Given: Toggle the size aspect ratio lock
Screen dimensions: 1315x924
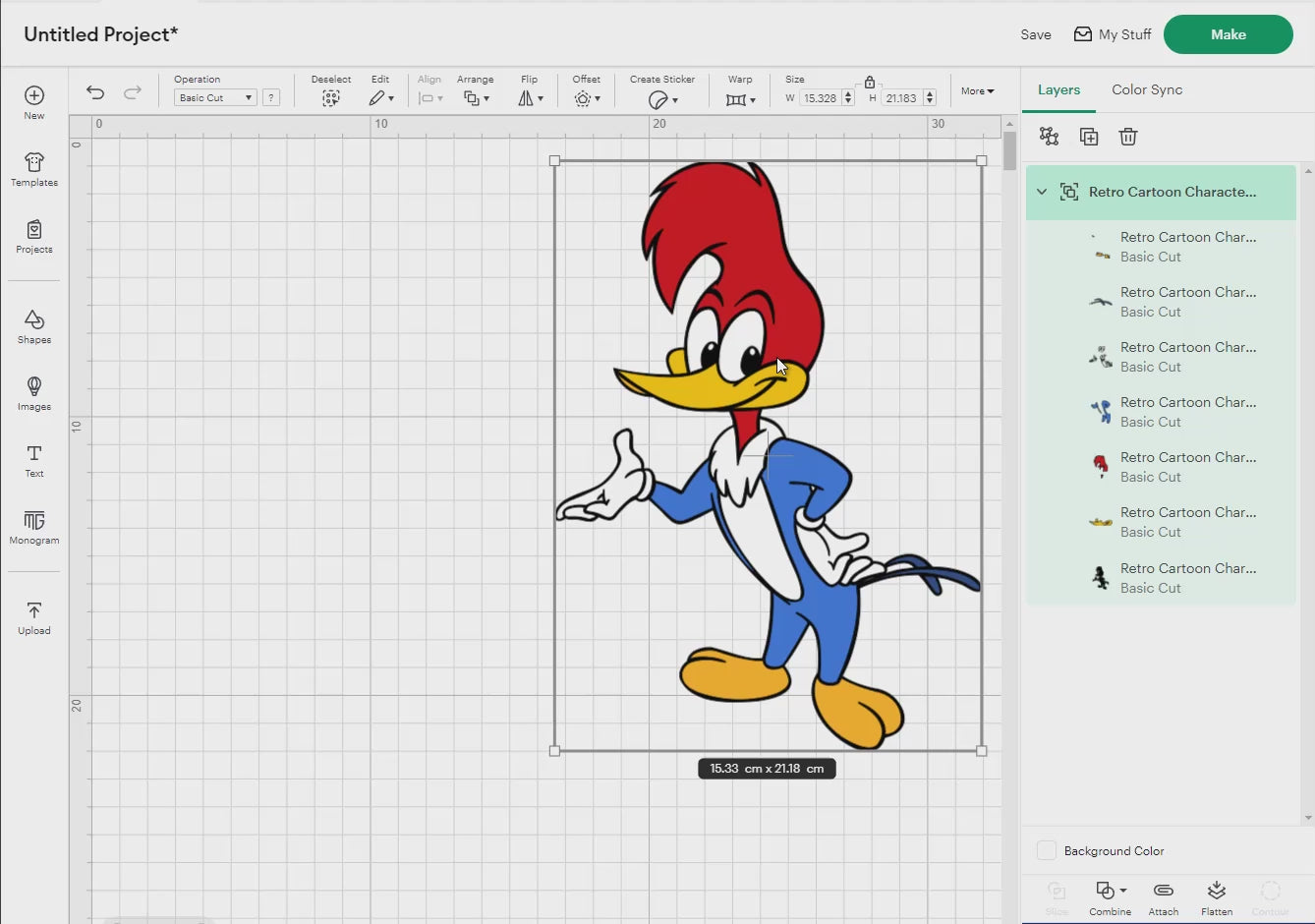Looking at the screenshot, I should tap(870, 82).
